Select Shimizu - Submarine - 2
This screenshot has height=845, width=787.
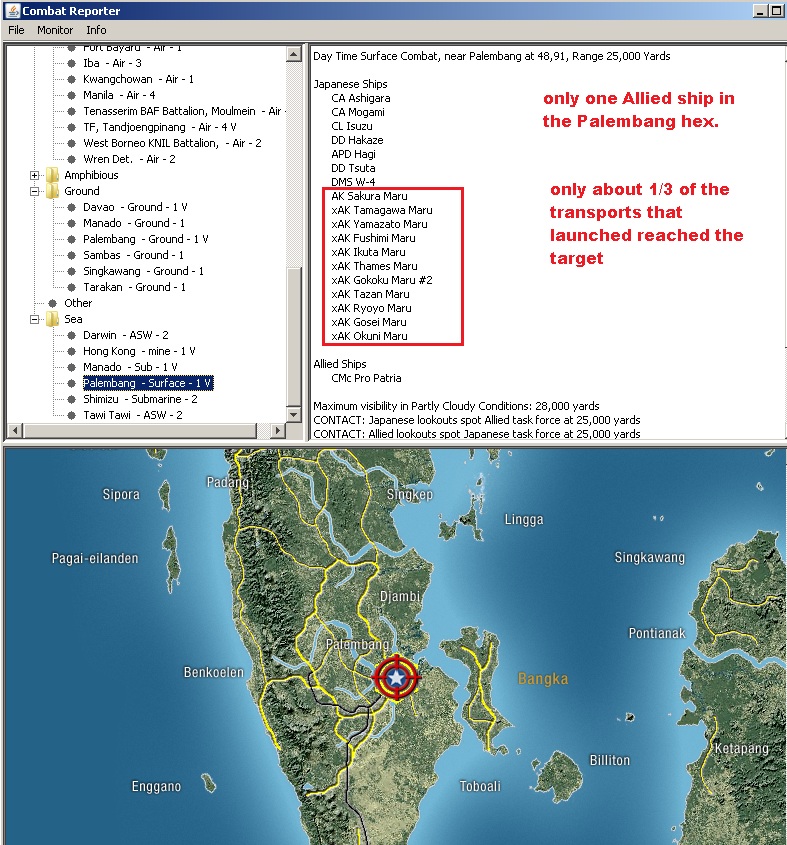pyautogui.click(x=140, y=399)
